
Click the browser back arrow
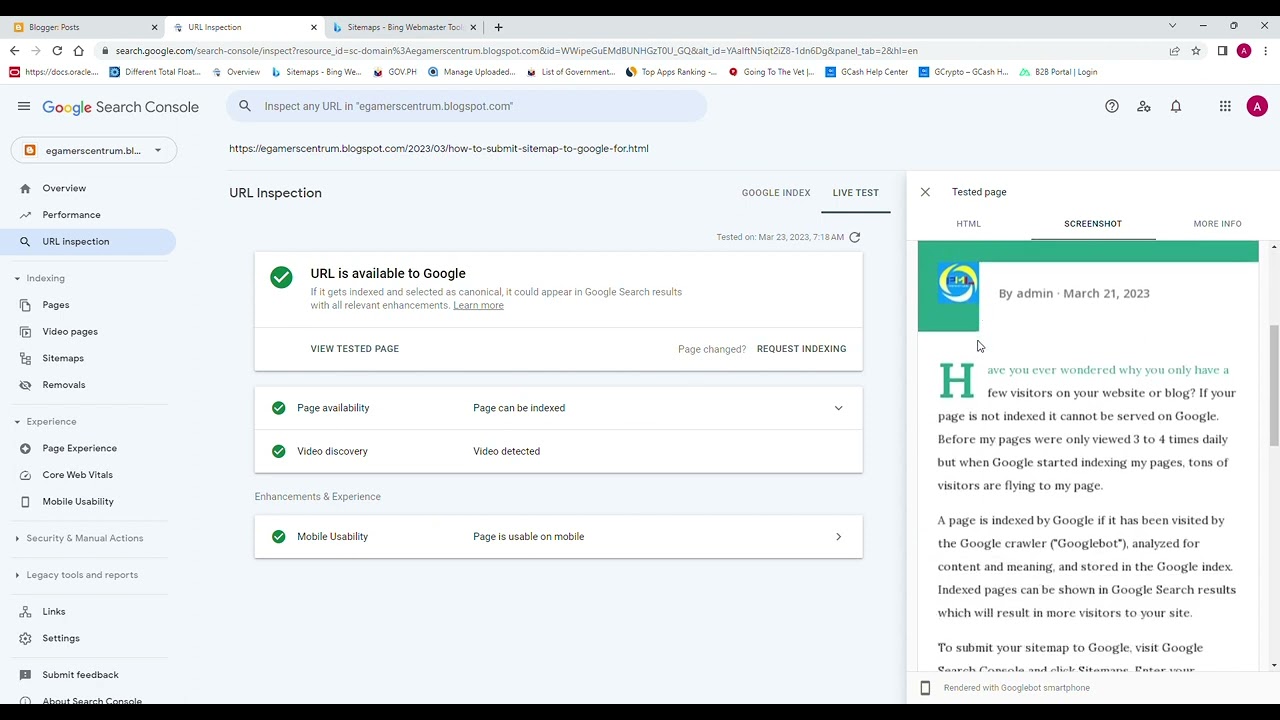(x=14, y=51)
